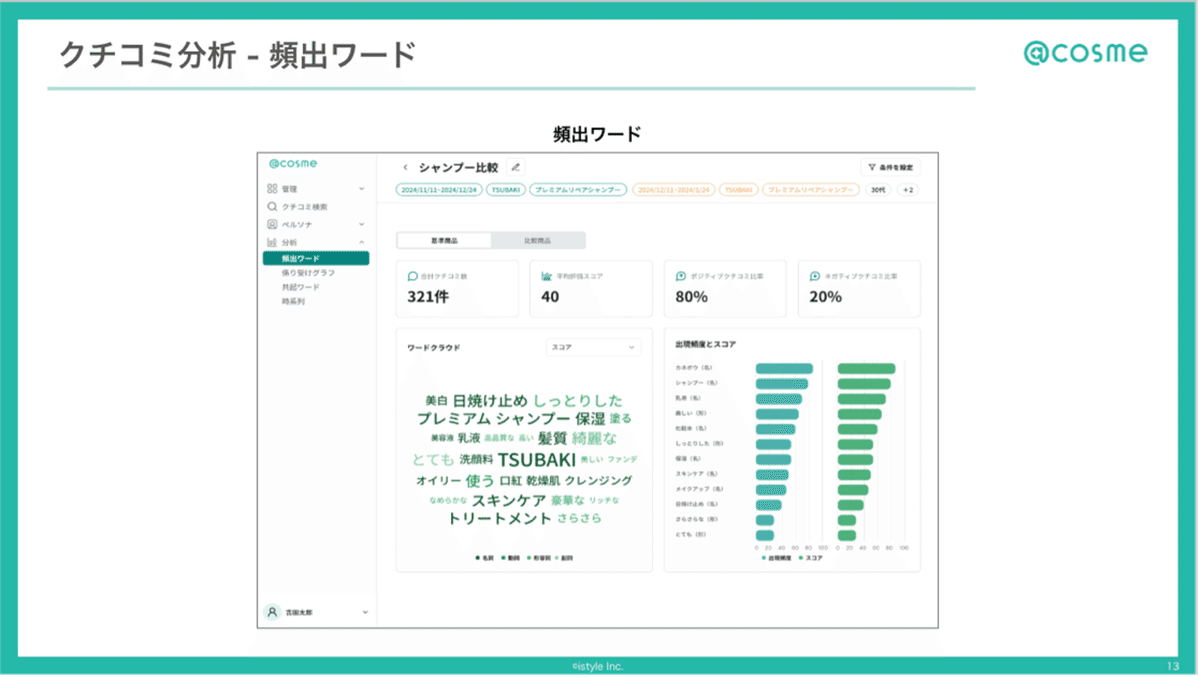1200x678 pixels.
Task: Toggle 名詞 legend in word cloud
Action: click(484, 557)
